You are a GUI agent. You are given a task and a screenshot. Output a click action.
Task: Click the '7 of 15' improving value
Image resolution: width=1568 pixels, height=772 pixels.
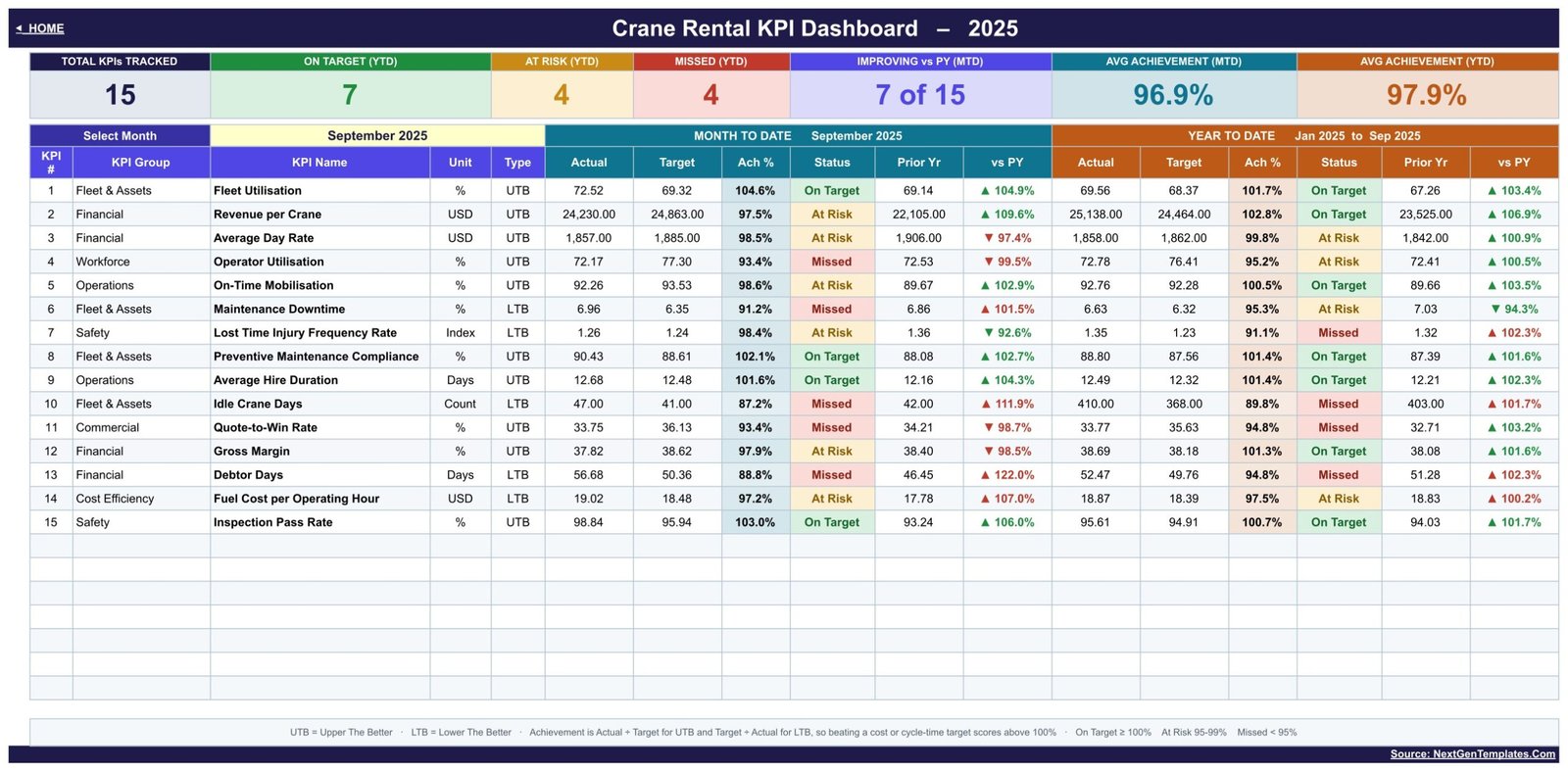coord(920,95)
